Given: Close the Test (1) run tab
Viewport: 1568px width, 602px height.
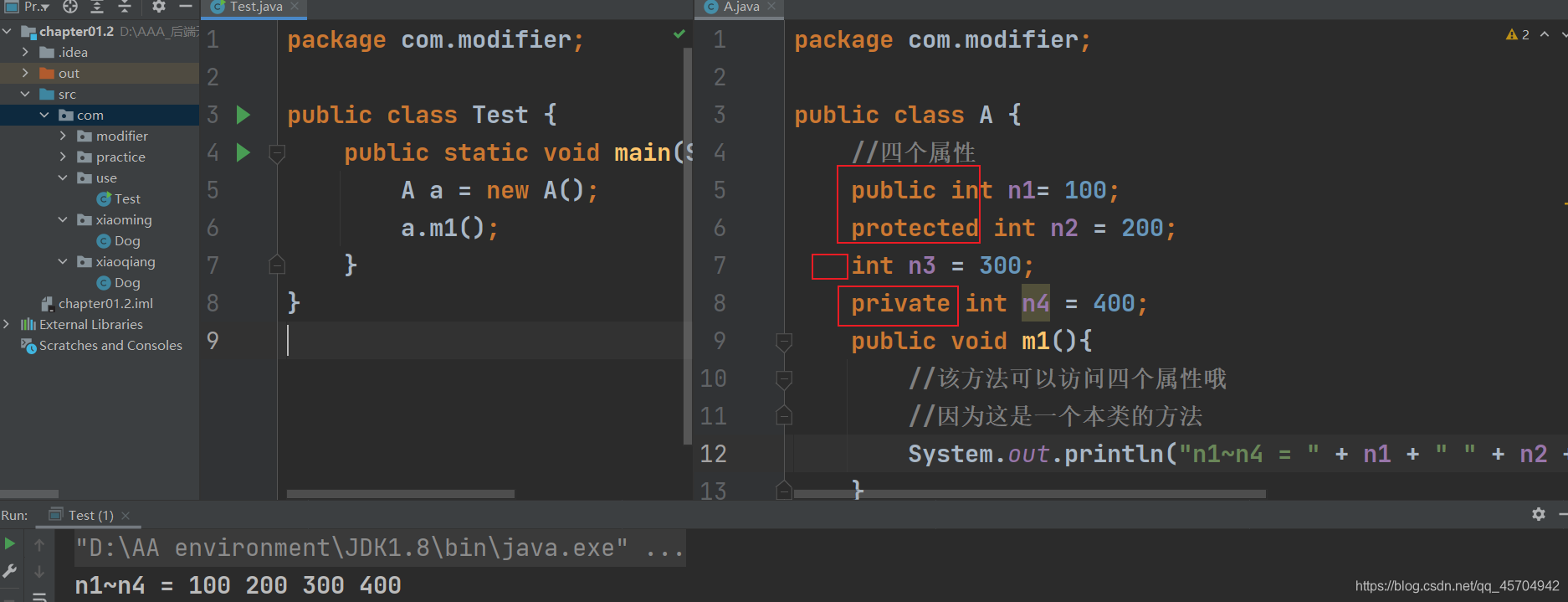Looking at the screenshot, I should [x=126, y=516].
